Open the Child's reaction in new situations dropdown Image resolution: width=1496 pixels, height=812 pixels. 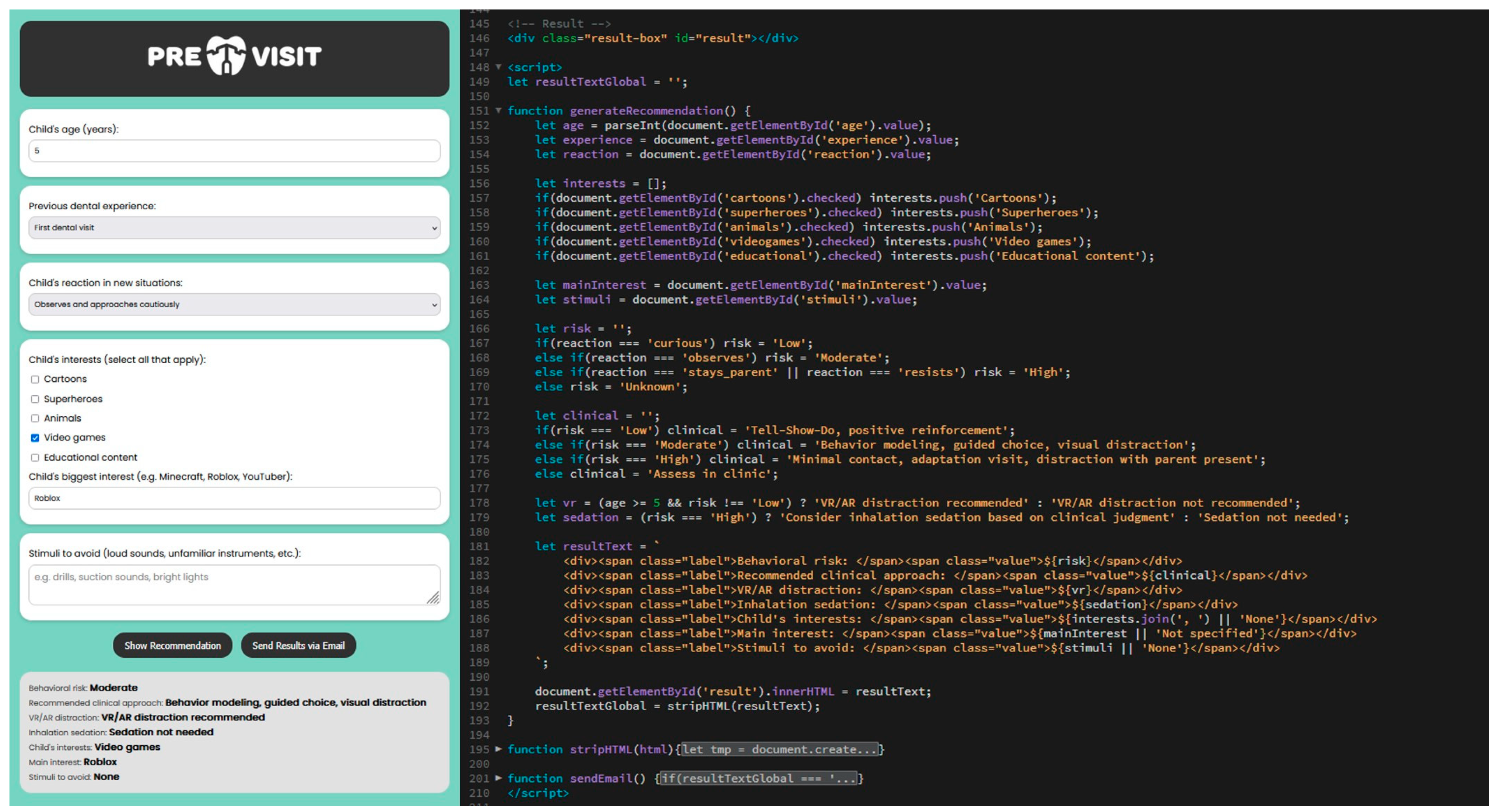[234, 304]
